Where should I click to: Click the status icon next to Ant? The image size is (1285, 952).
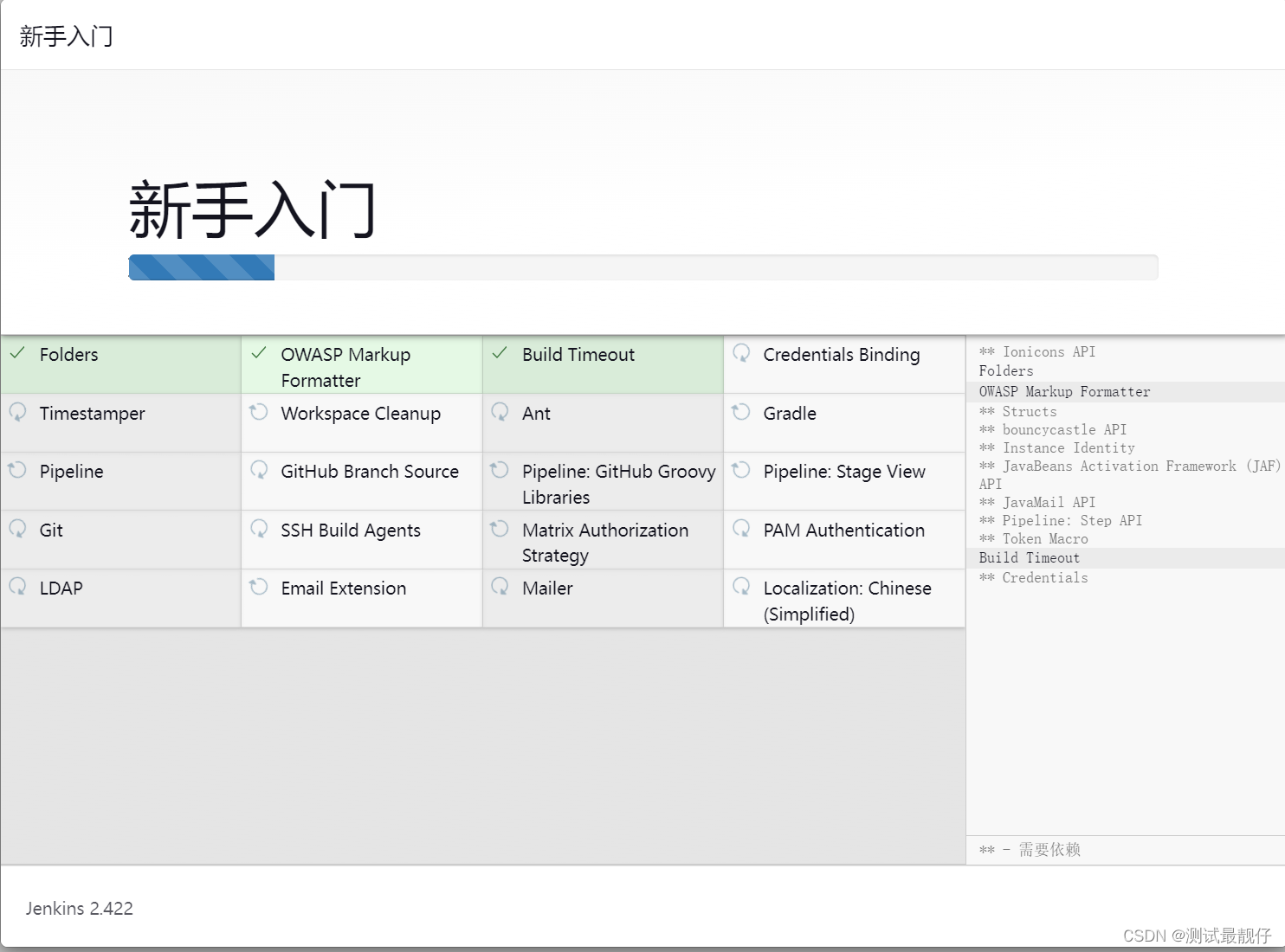click(x=500, y=412)
